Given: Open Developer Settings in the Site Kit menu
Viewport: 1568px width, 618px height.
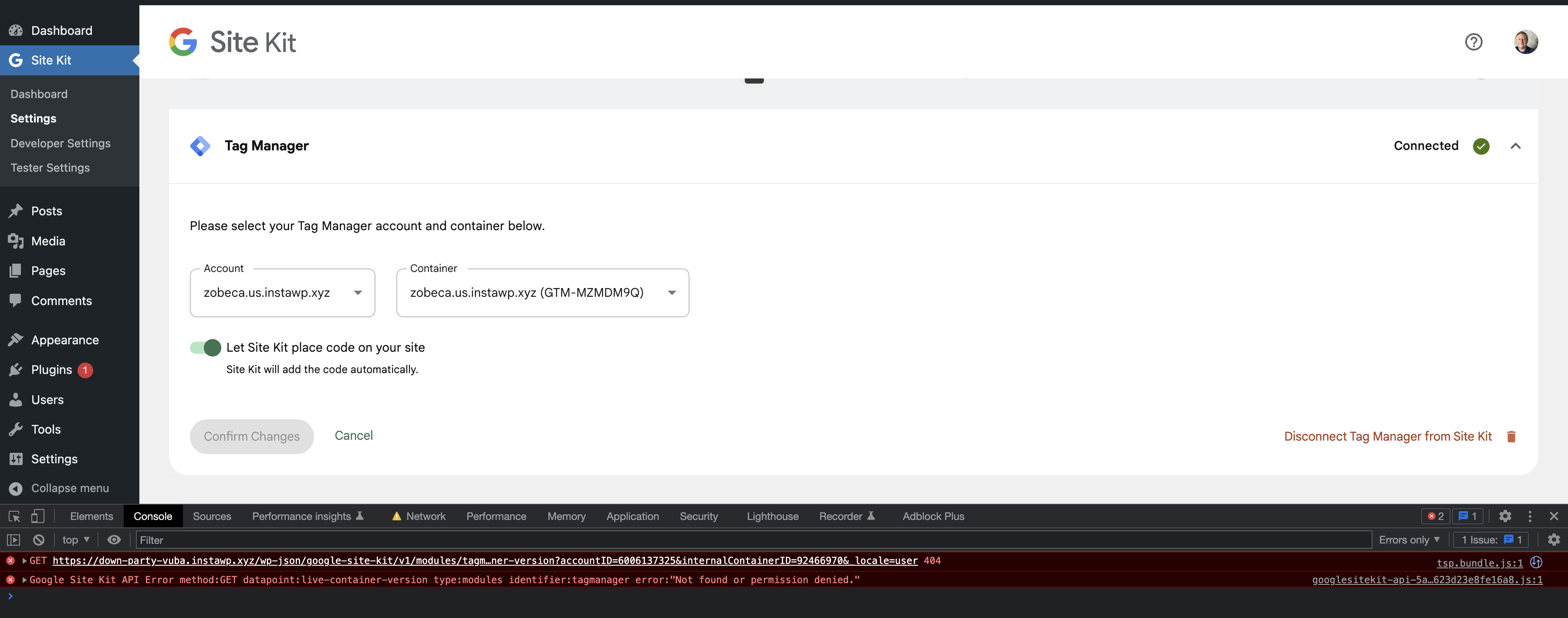Looking at the screenshot, I should tap(60, 143).
